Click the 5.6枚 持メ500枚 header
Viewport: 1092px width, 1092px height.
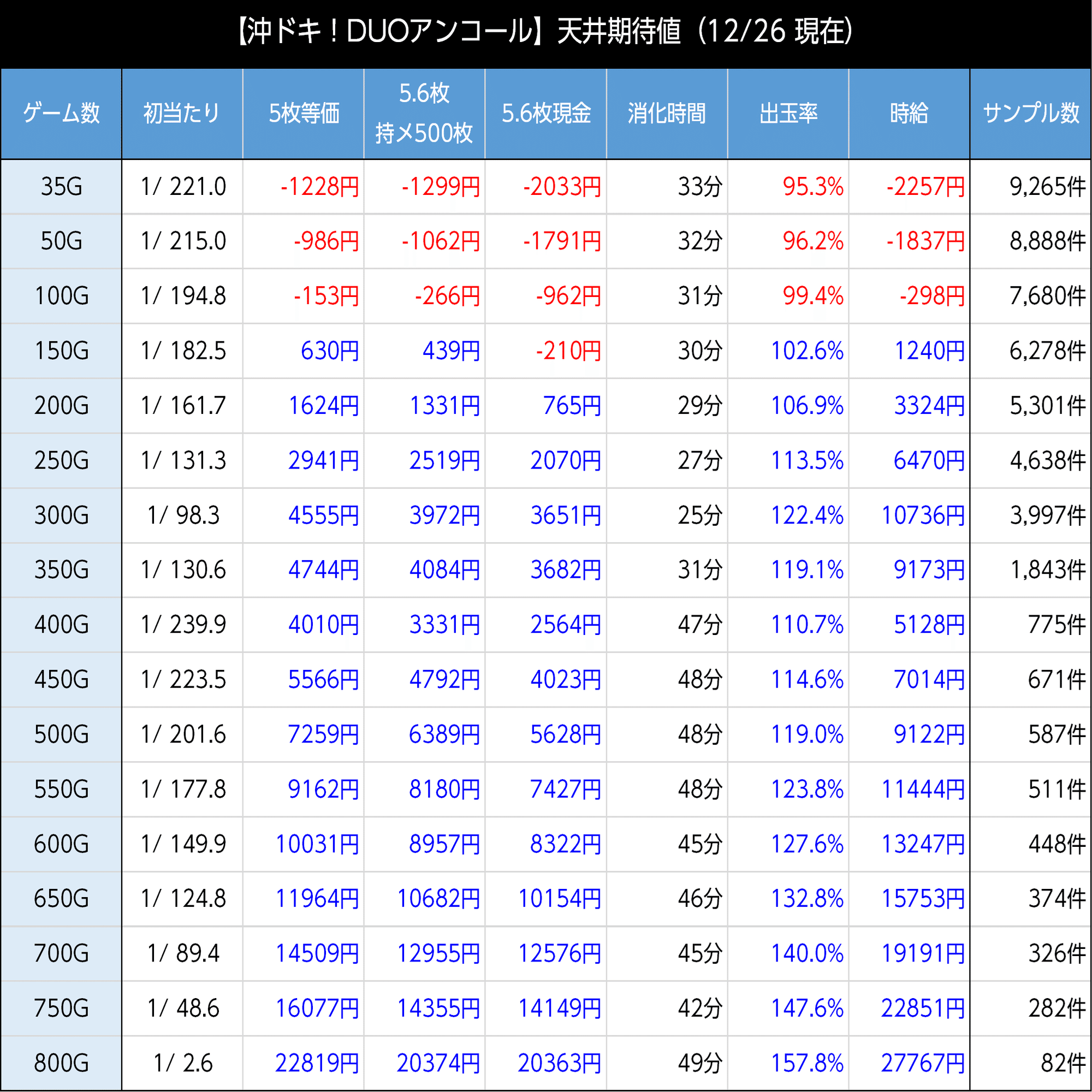[x=424, y=113]
